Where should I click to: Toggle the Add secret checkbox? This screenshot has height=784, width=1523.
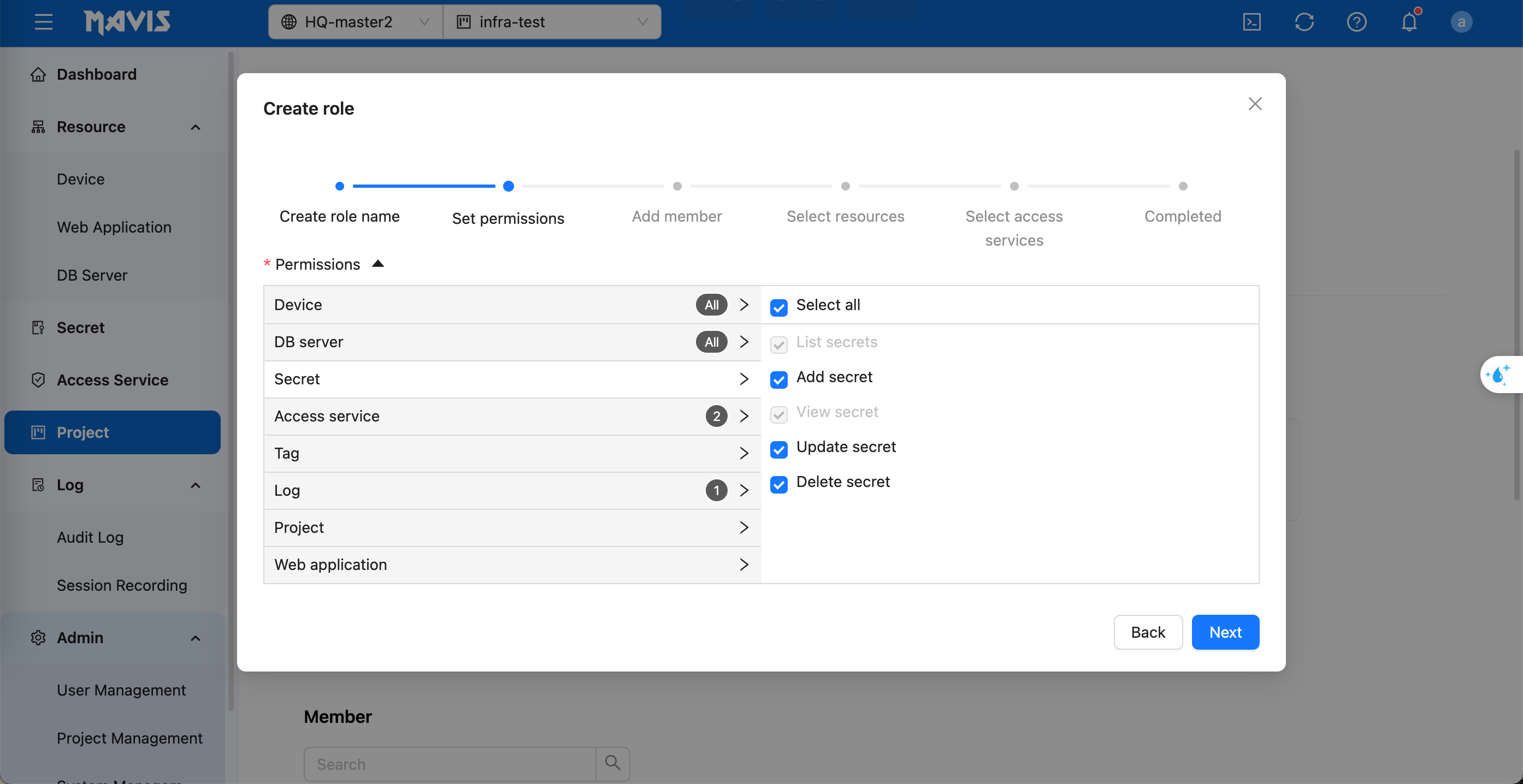(778, 379)
